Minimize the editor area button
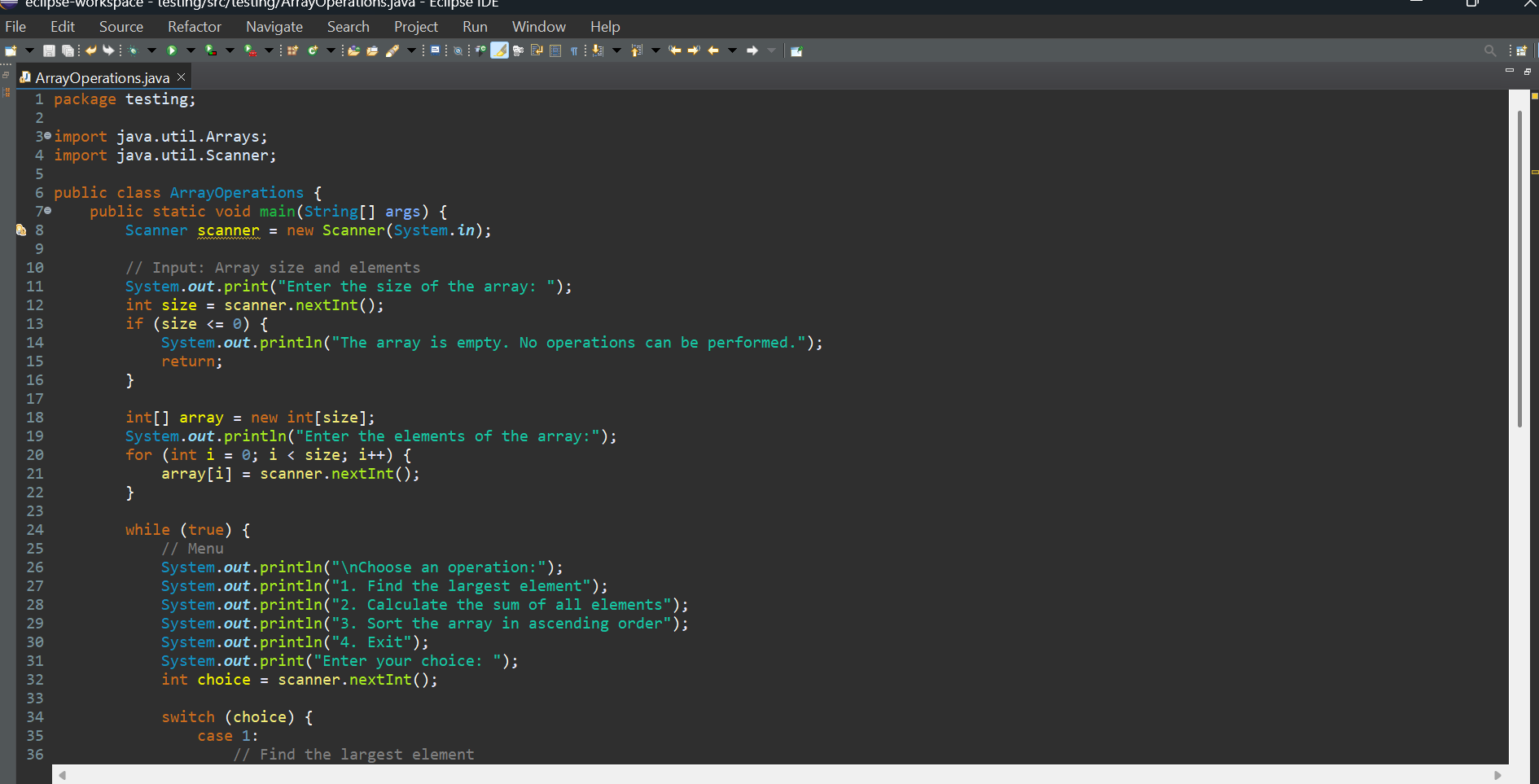 [1509, 71]
